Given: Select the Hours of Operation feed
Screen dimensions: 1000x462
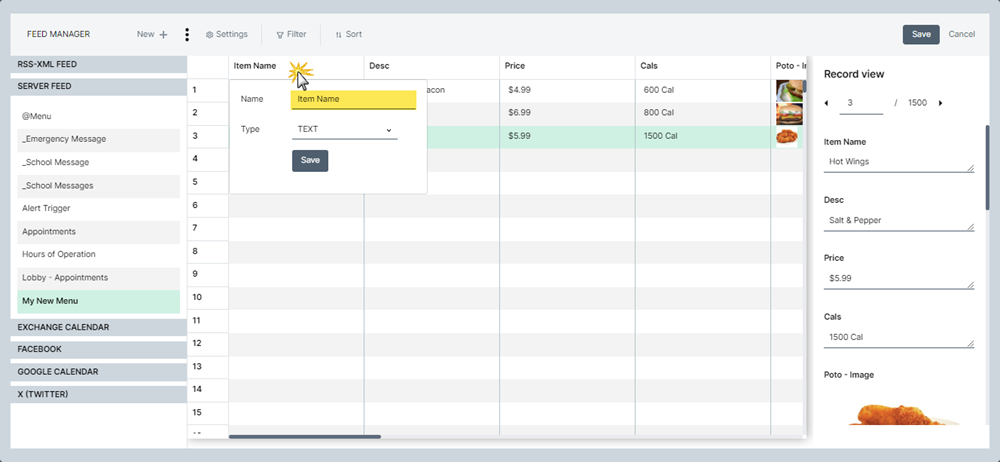Looking at the screenshot, I should (98, 255).
